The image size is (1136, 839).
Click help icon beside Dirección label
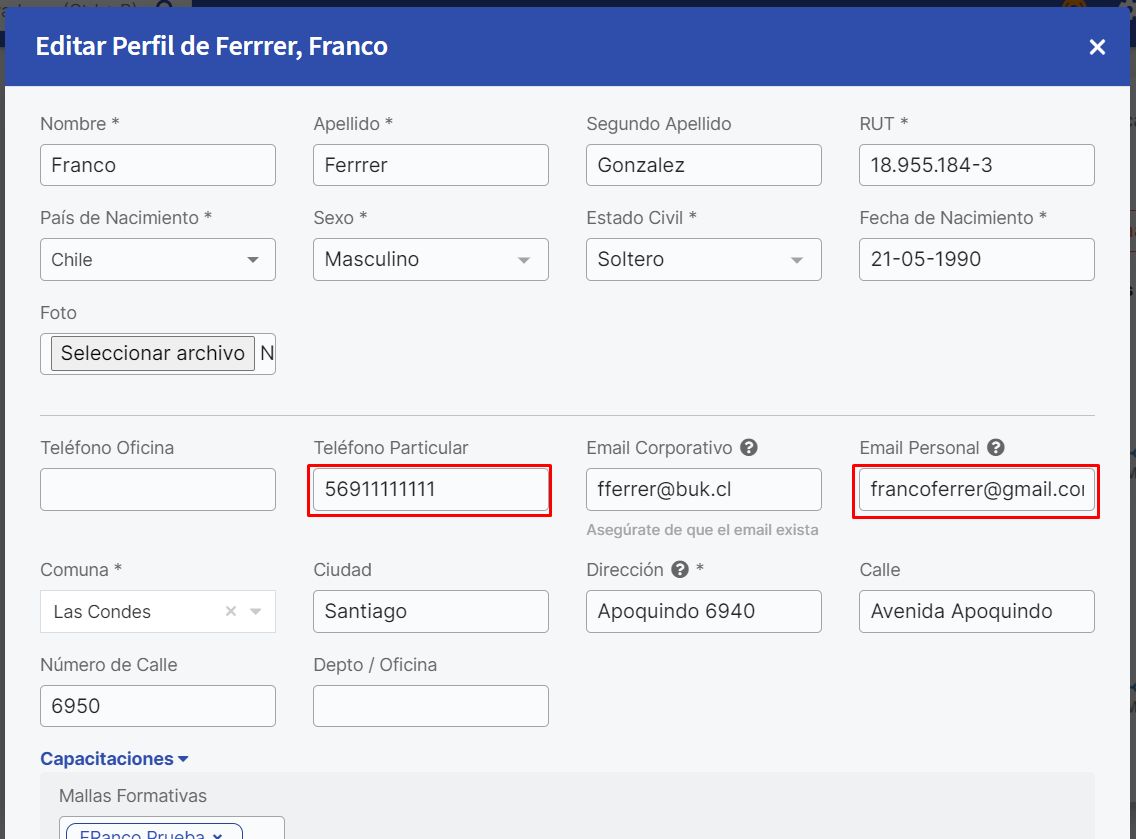pos(680,570)
